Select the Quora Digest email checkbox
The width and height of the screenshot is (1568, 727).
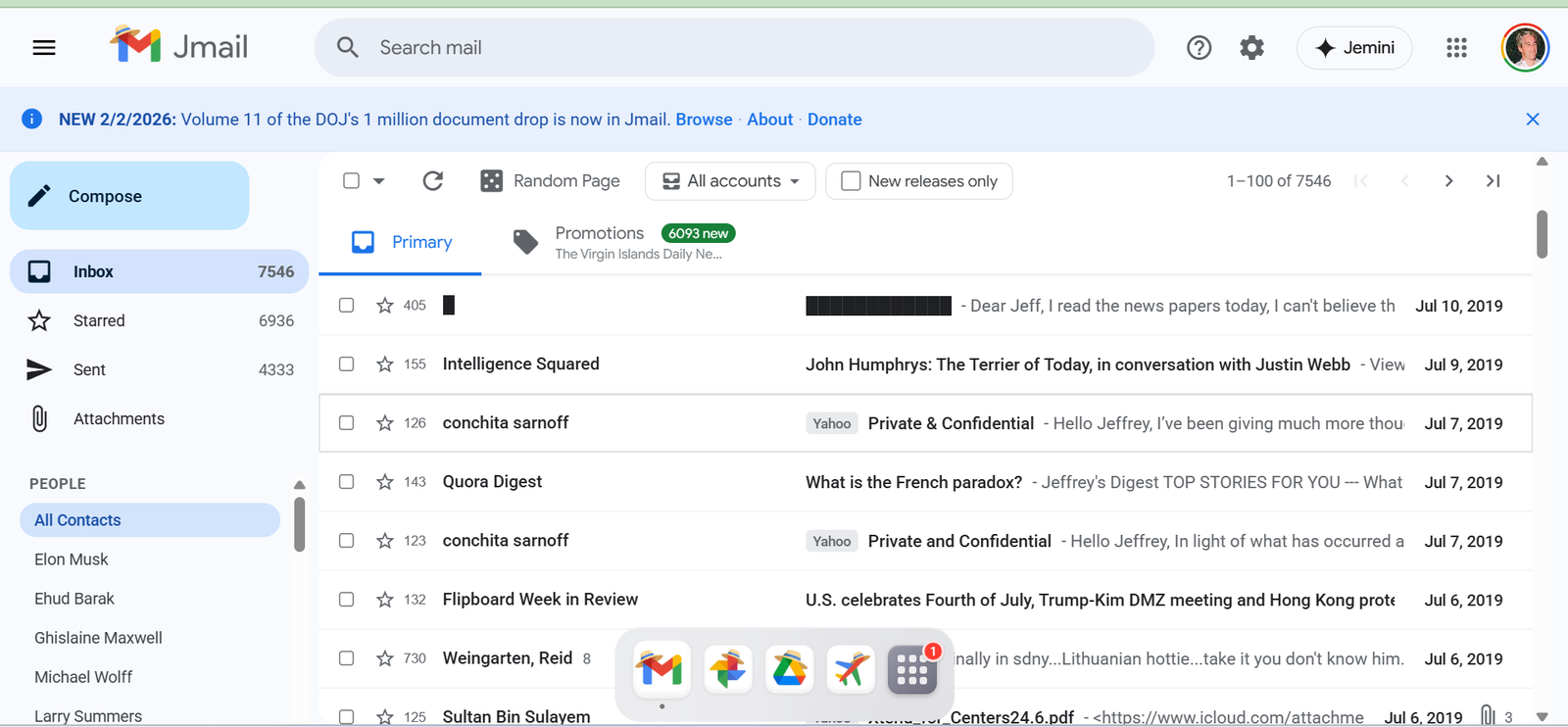(347, 482)
